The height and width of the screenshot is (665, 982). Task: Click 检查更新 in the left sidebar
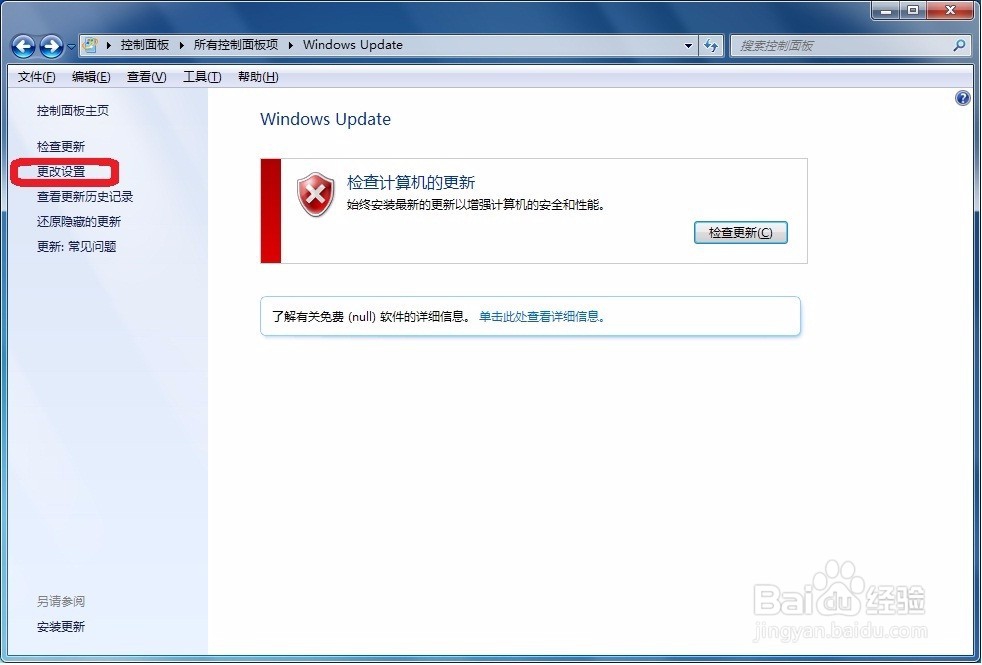coord(61,147)
